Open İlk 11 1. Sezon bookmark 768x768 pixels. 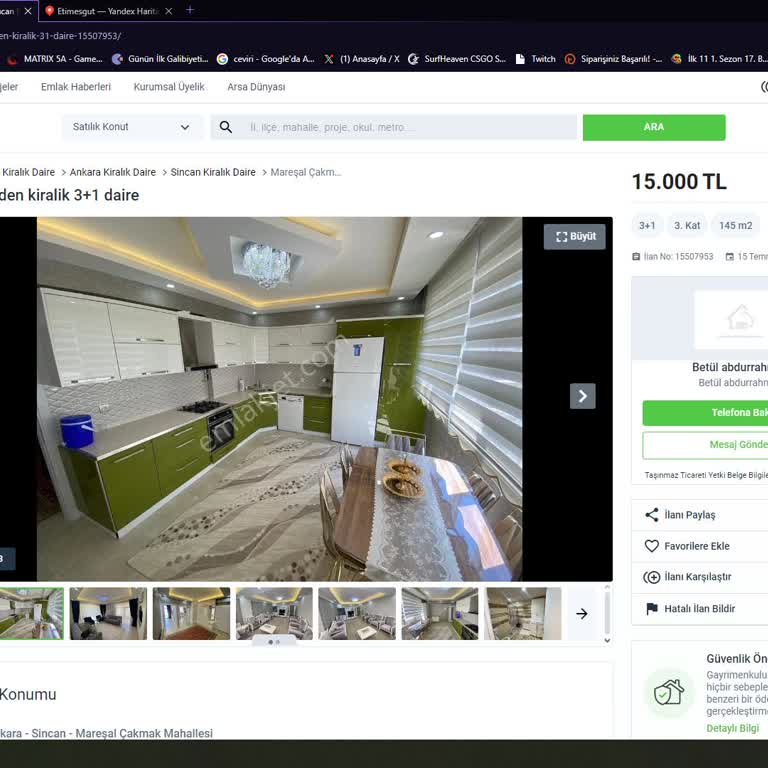719,59
